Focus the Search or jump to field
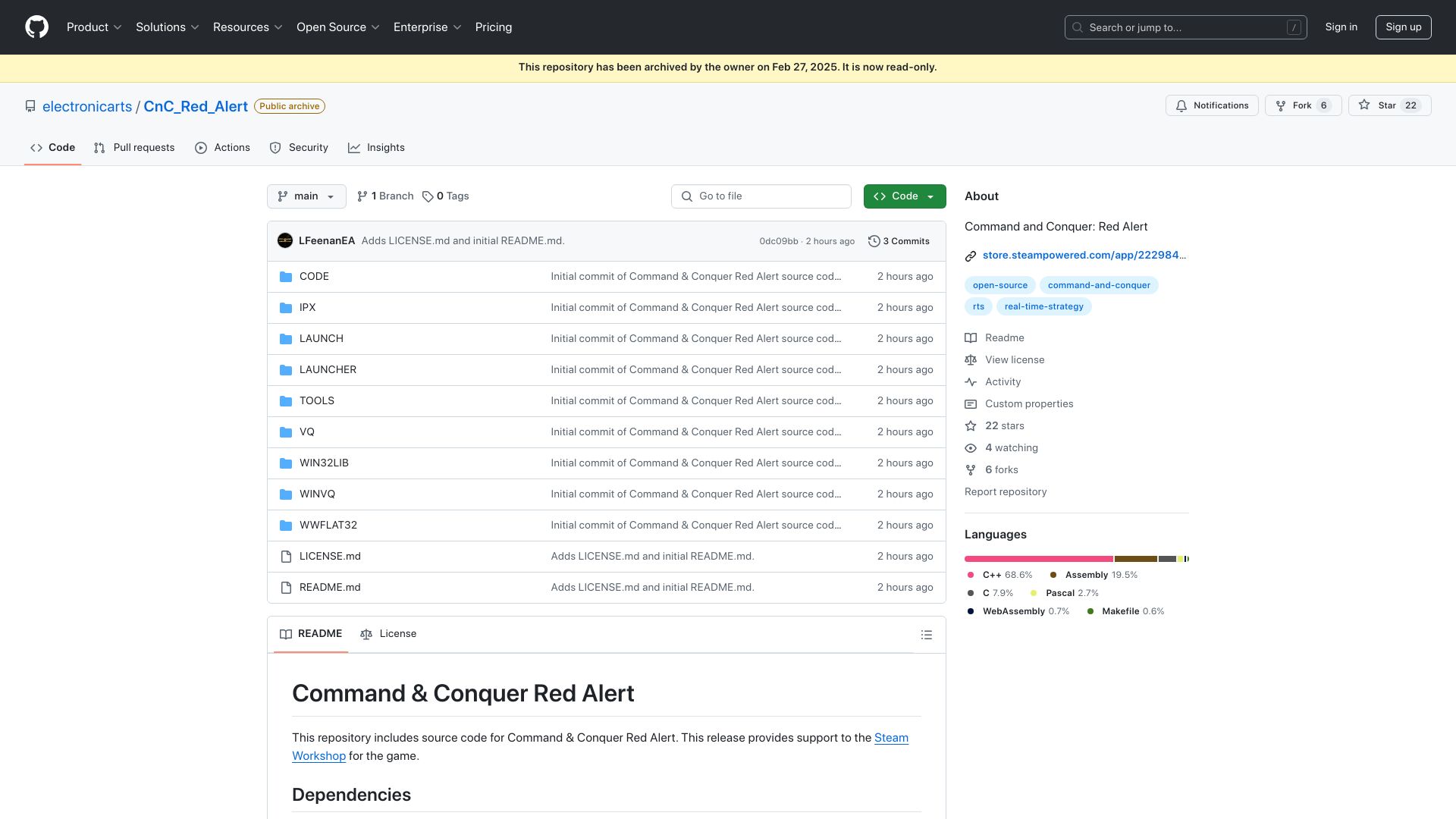 (1186, 27)
